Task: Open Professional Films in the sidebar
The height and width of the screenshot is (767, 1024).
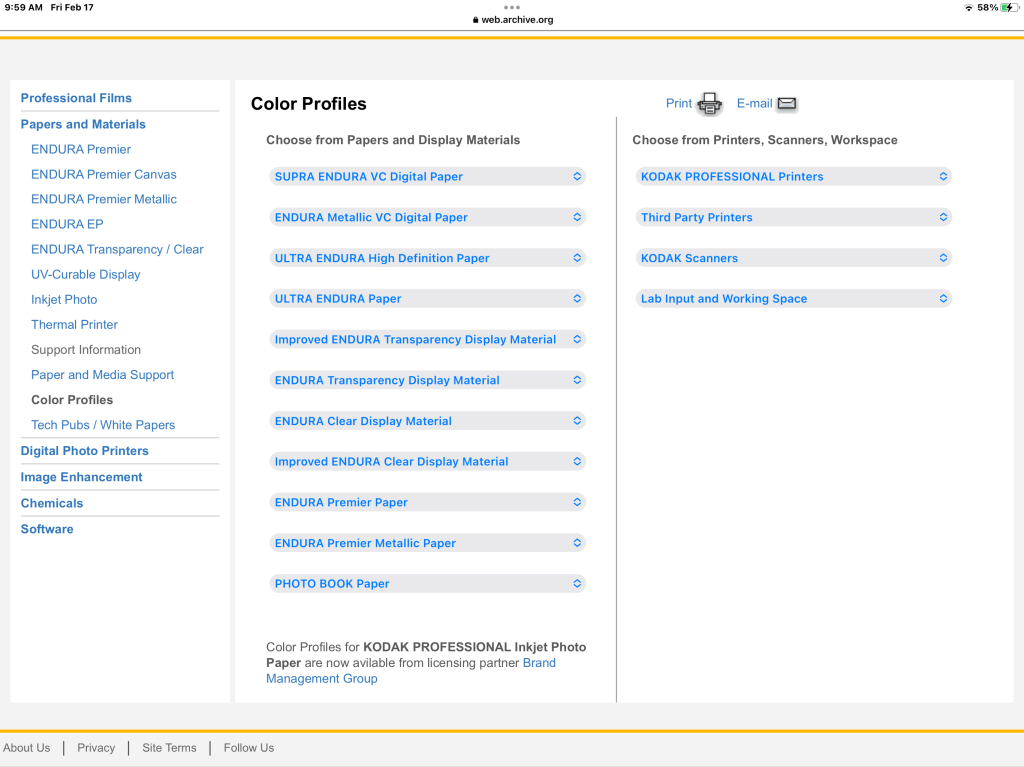Action: 76,98
